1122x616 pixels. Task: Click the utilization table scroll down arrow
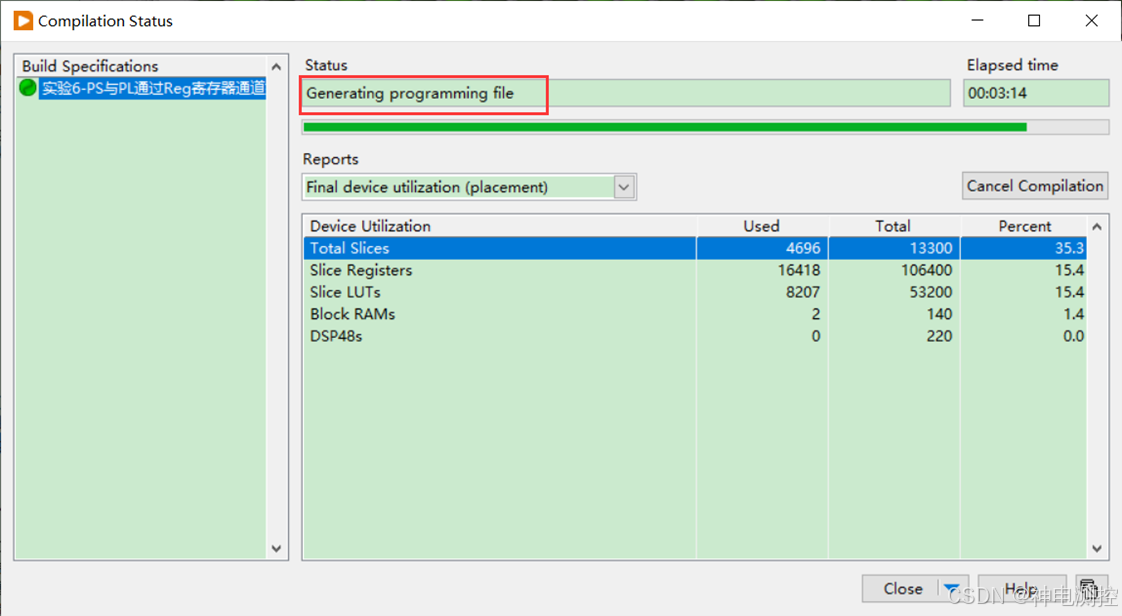[1097, 549]
